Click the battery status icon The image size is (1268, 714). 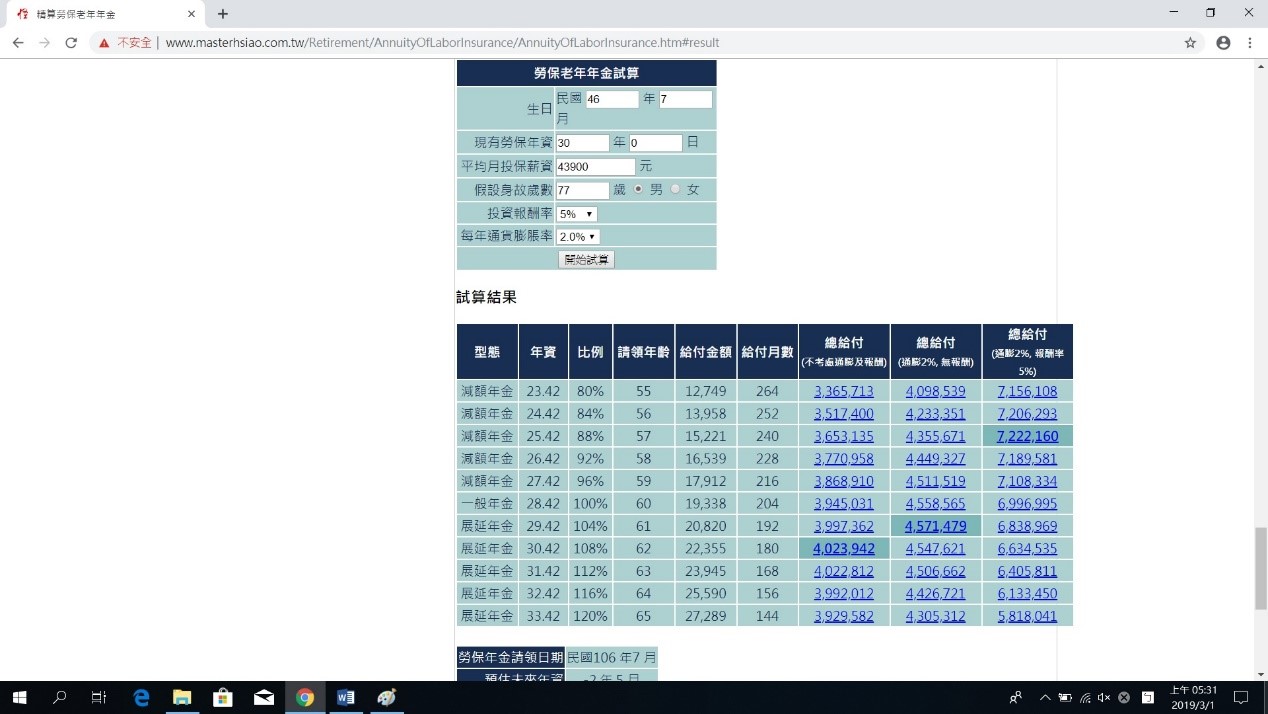click(1066, 698)
